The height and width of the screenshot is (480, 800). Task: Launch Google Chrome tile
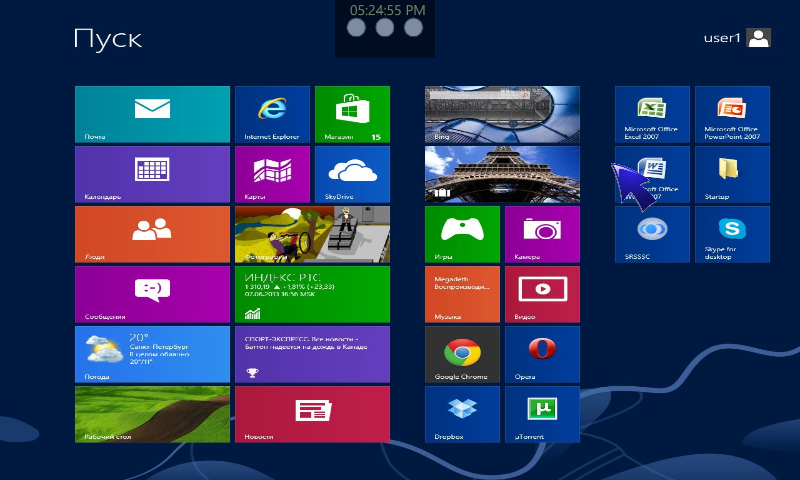point(462,355)
